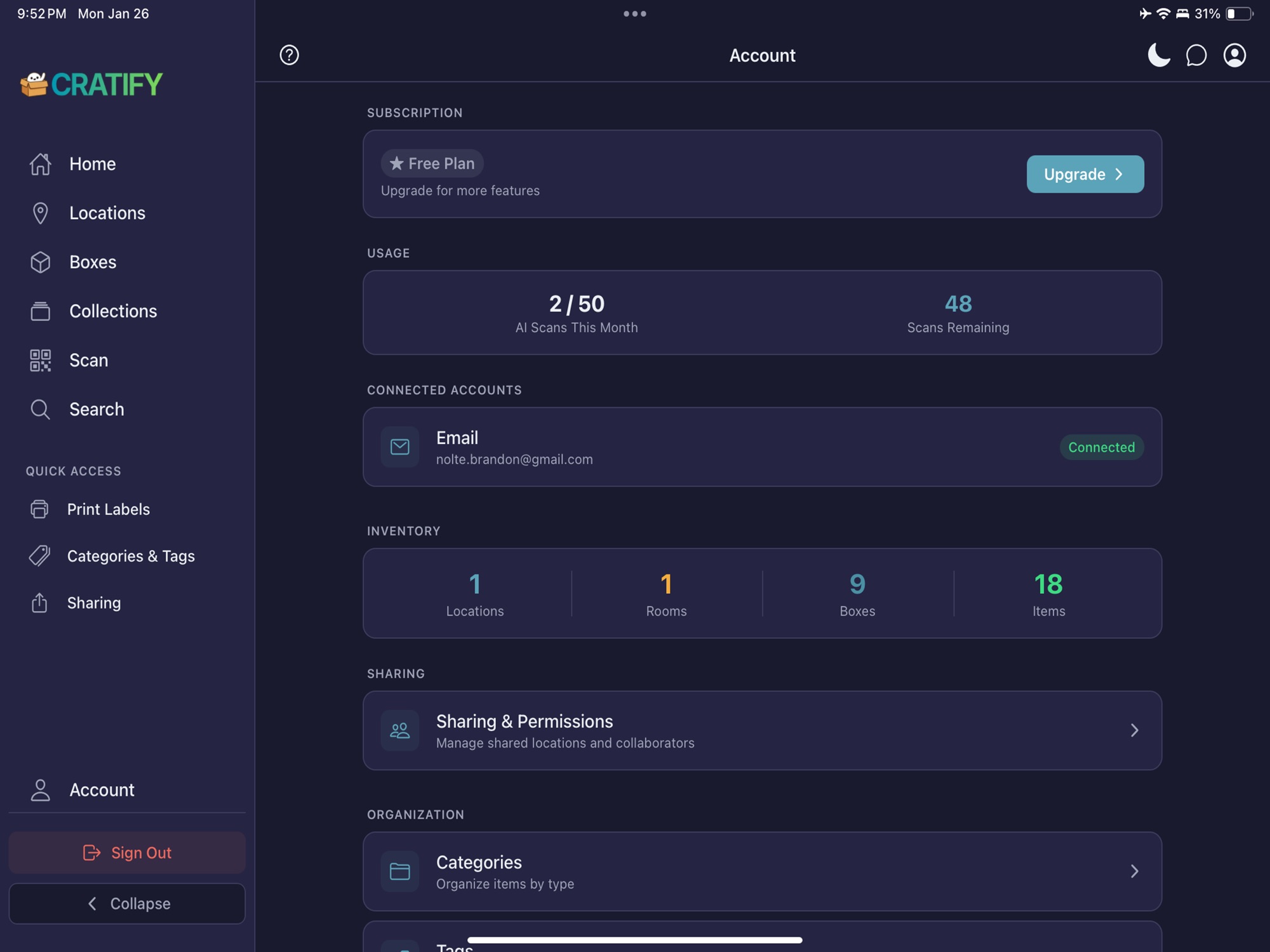
Task: Expand Sharing & Permissions chevron
Action: point(1134,730)
